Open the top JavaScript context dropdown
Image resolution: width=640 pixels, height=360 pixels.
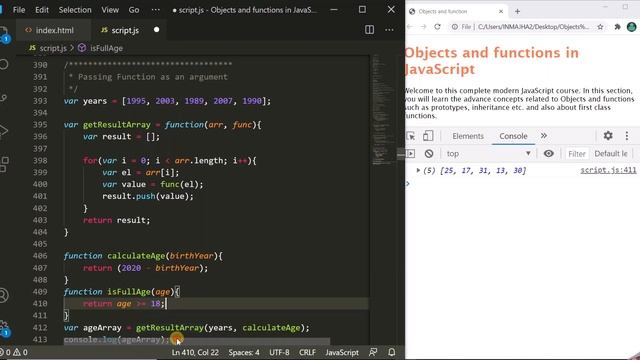[488, 154]
